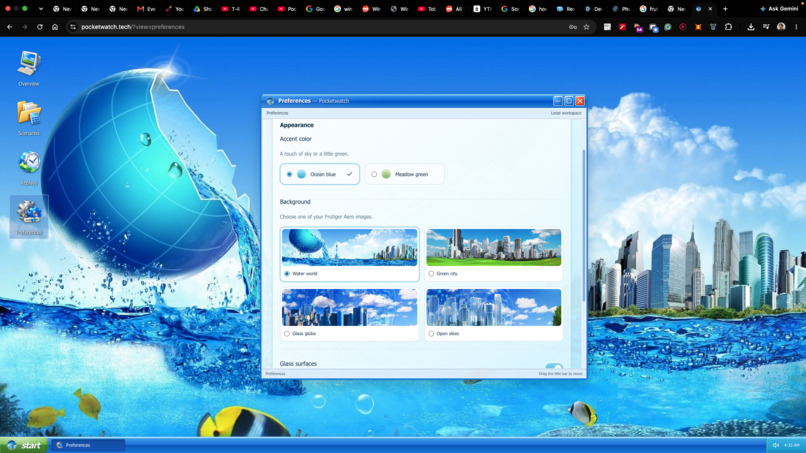Choose the Water world radio button
This screenshot has height=453, width=806.
[287, 274]
